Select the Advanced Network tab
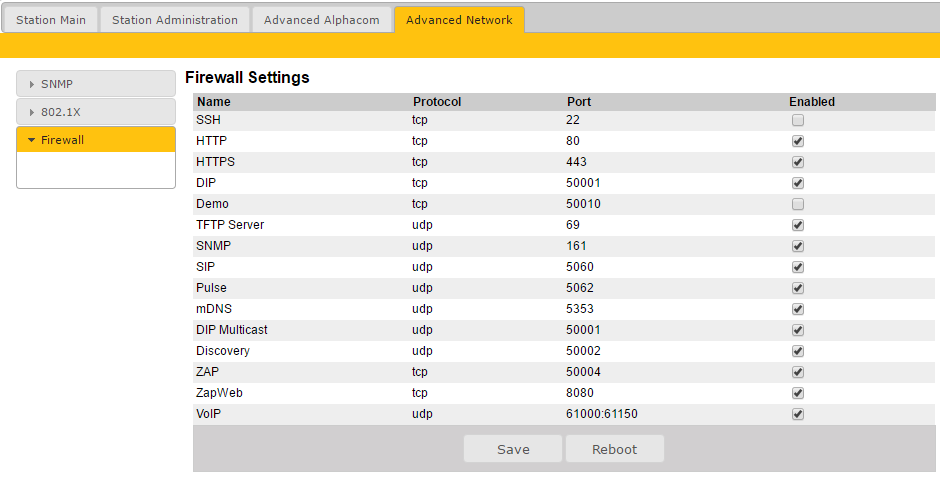This screenshot has width=940, height=478. click(x=459, y=20)
